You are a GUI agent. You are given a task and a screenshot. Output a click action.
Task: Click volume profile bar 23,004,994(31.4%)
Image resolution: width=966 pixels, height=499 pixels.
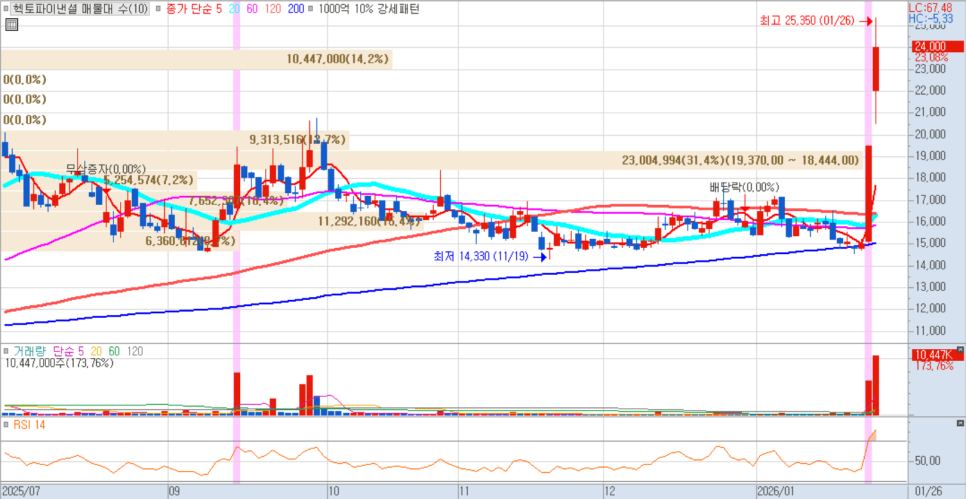point(431,160)
